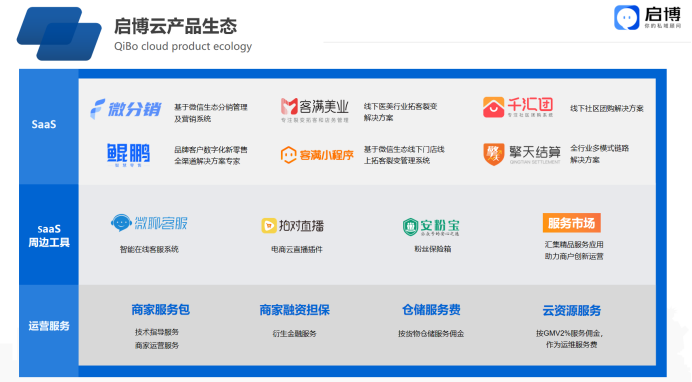Screen dimensions: 692x382
Task: Click the 助力商户创新运营 text
Action: coord(574,256)
